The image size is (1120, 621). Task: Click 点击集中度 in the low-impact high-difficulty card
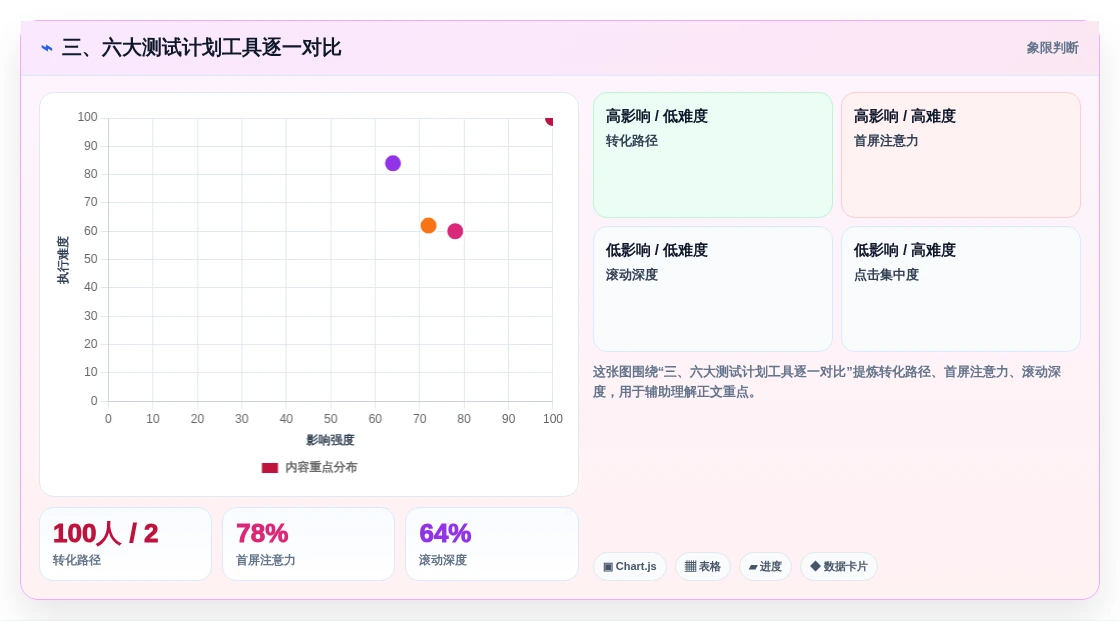click(886, 275)
